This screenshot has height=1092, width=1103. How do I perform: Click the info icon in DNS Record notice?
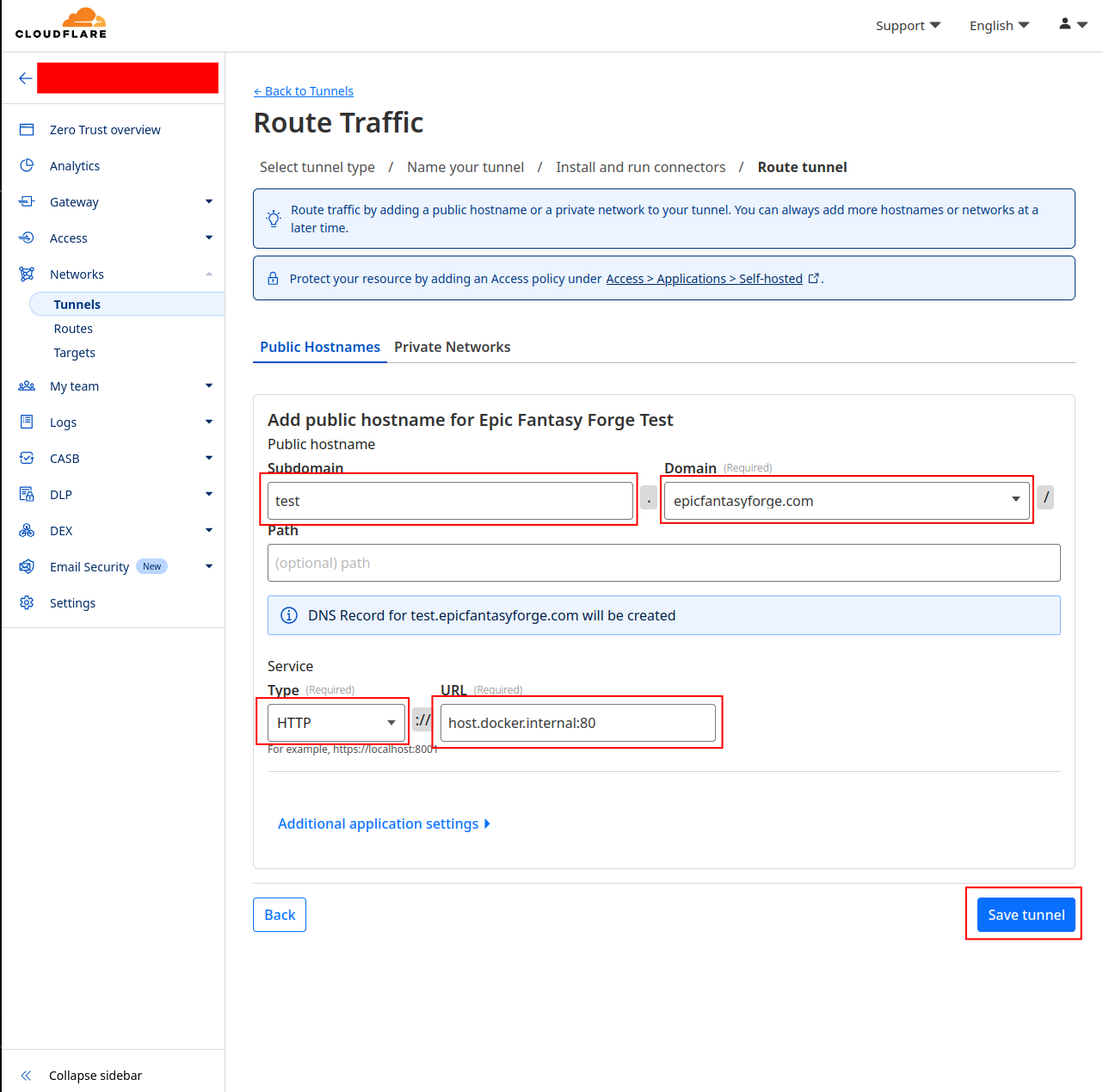290,616
